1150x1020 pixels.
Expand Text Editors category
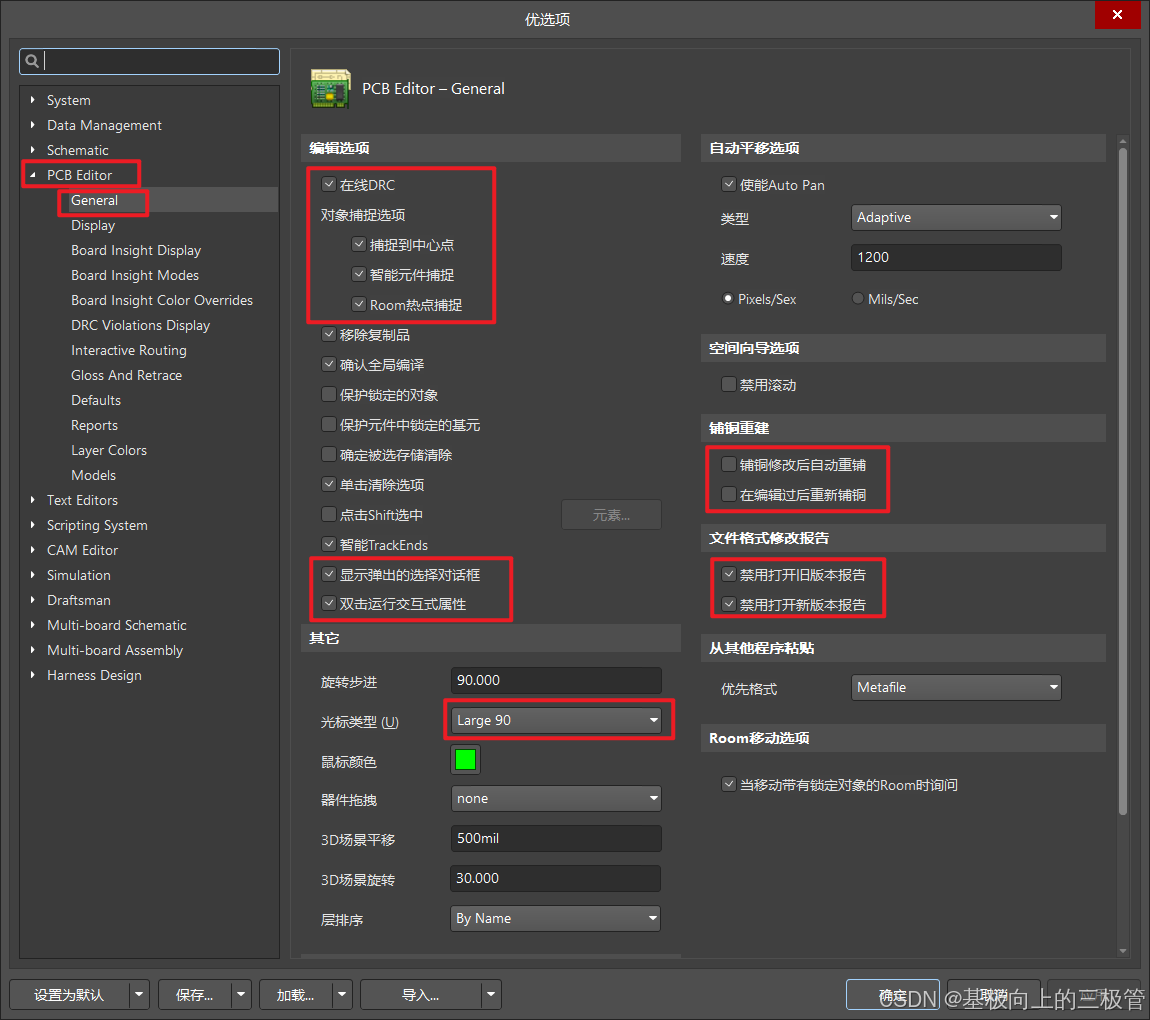click(32, 500)
